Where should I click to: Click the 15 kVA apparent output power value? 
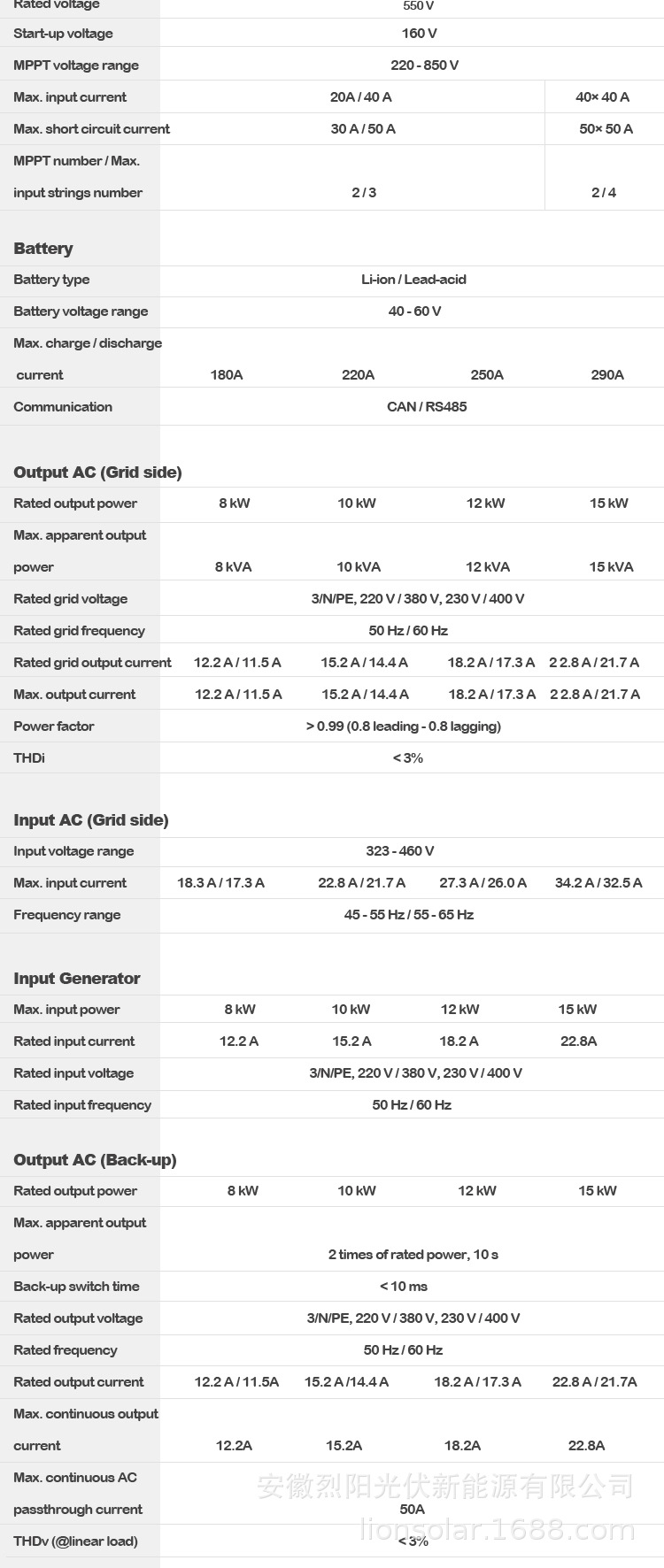(612, 567)
